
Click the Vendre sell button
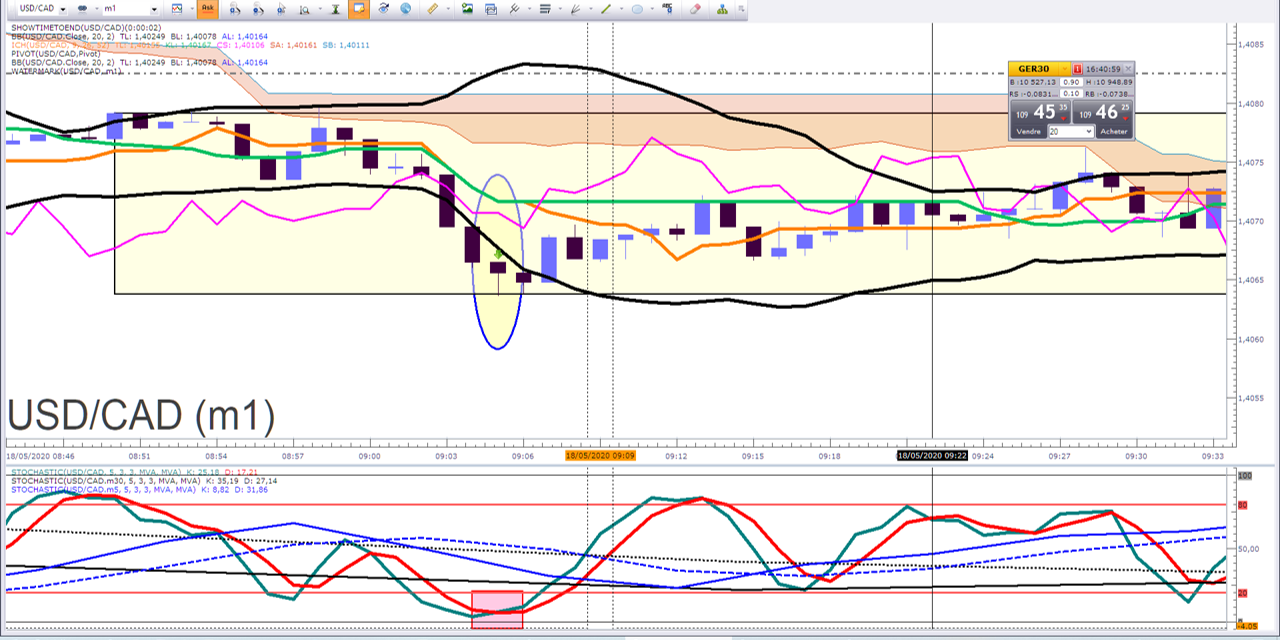point(1027,132)
